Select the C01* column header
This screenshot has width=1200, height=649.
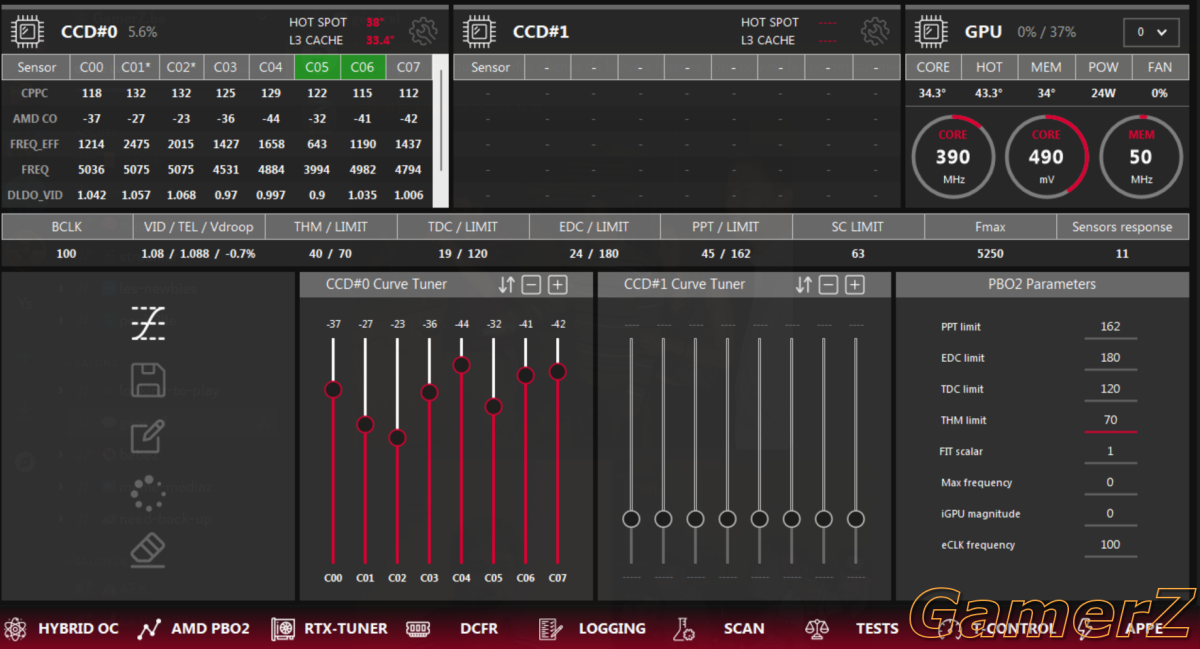136,67
